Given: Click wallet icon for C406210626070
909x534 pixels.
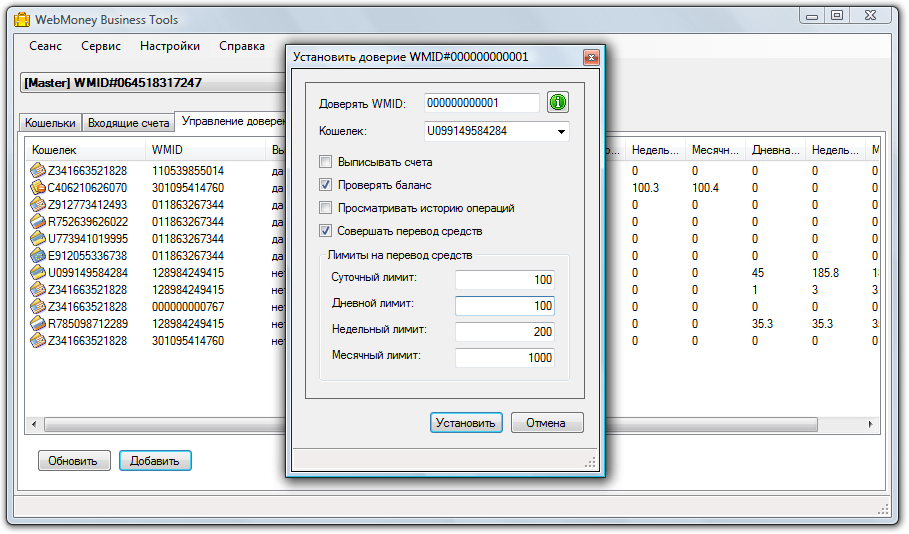Looking at the screenshot, I should point(39,188).
